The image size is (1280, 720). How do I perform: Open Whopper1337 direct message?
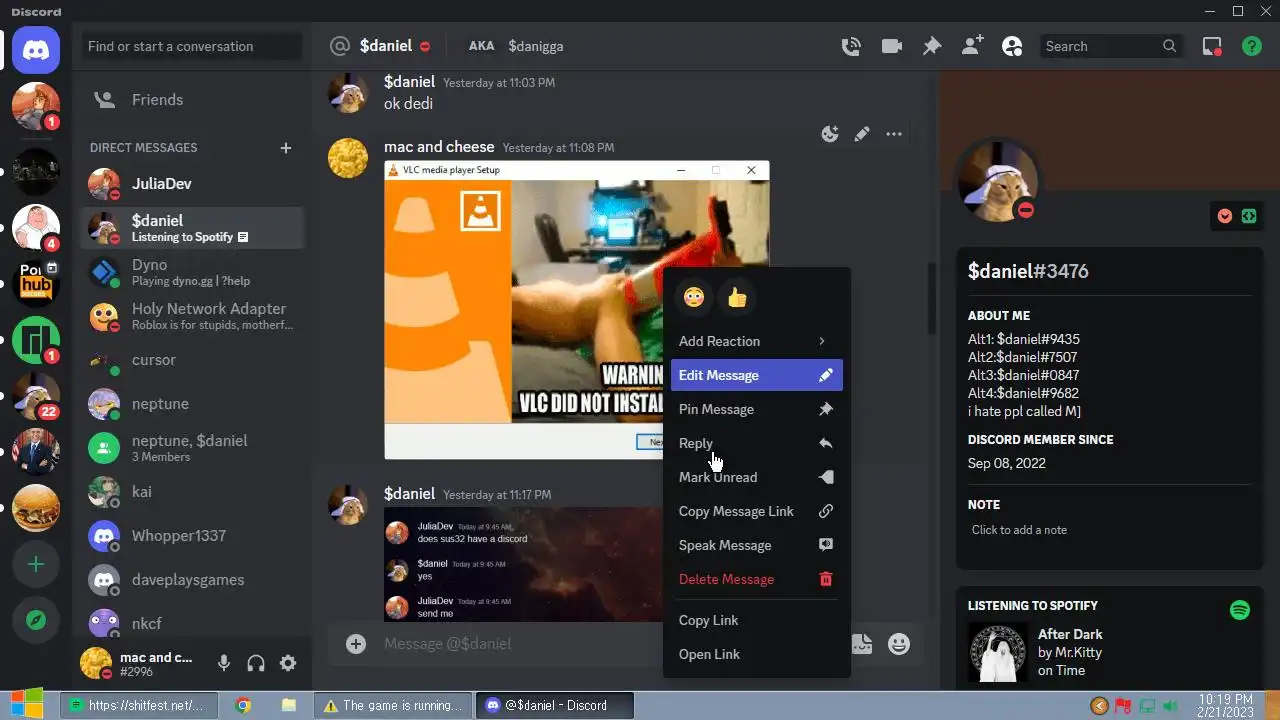coord(192,536)
